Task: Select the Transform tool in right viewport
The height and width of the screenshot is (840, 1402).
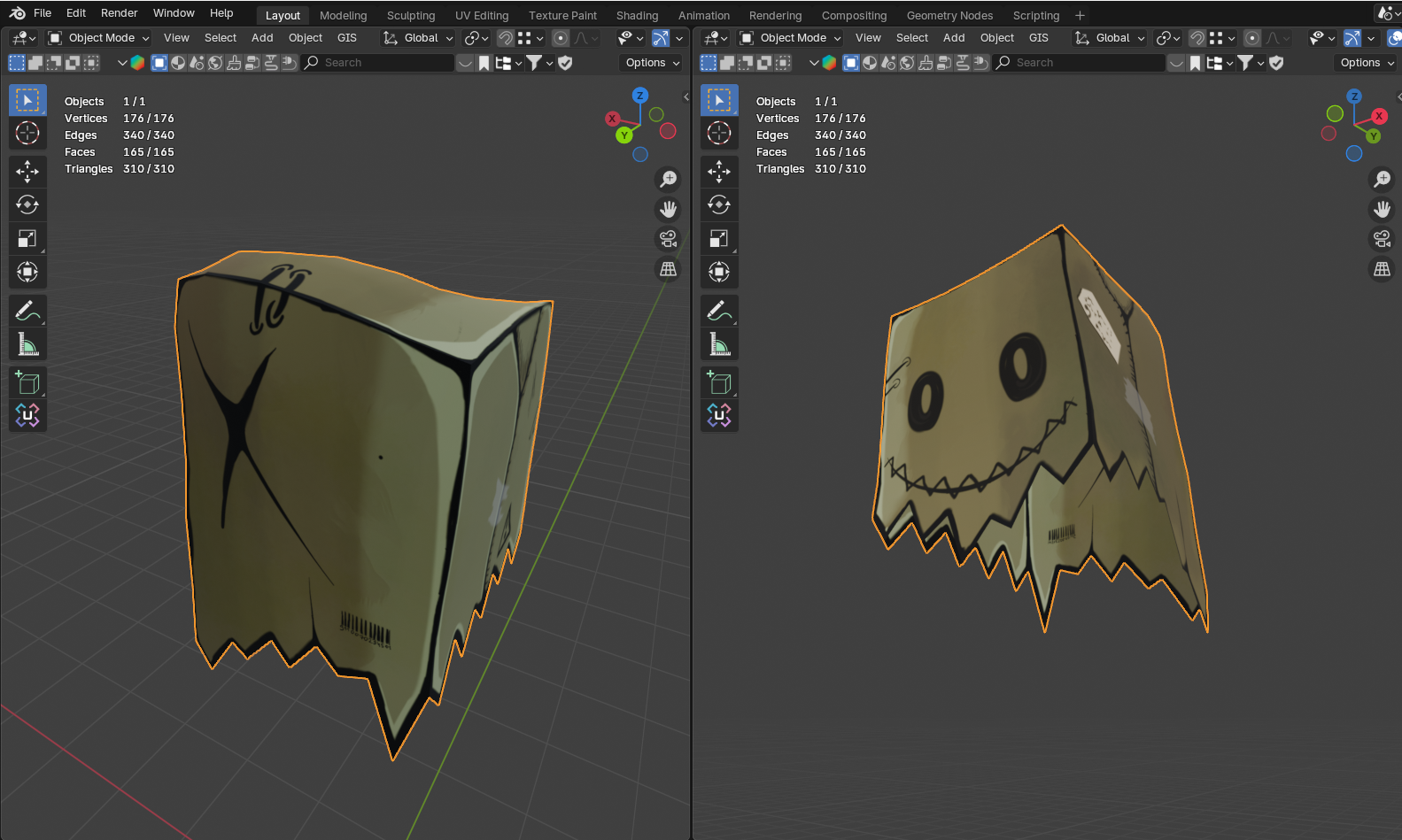Action: point(719,272)
